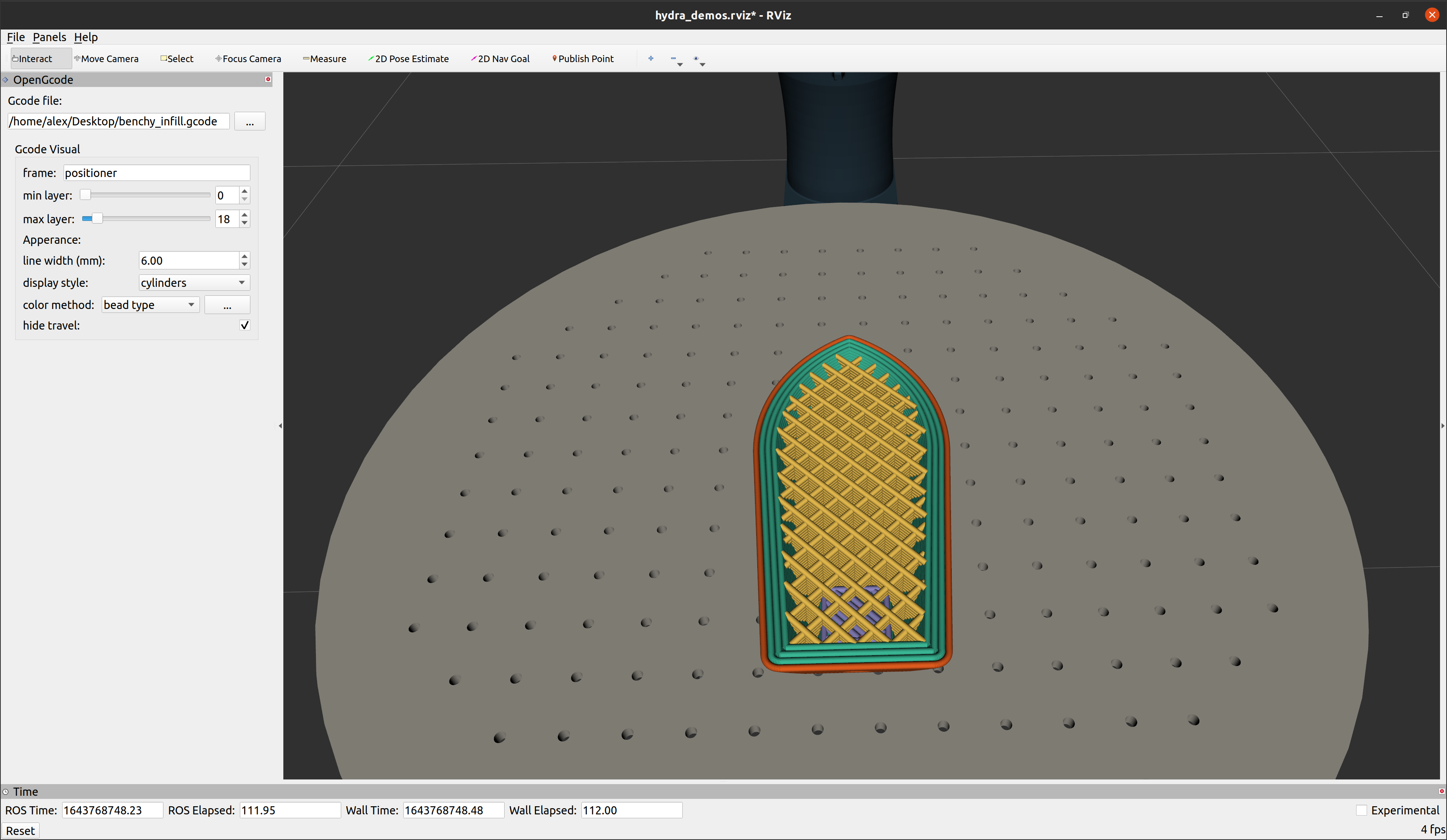Choose the Select tool
The image size is (1447, 840).
(x=177, y=59)
